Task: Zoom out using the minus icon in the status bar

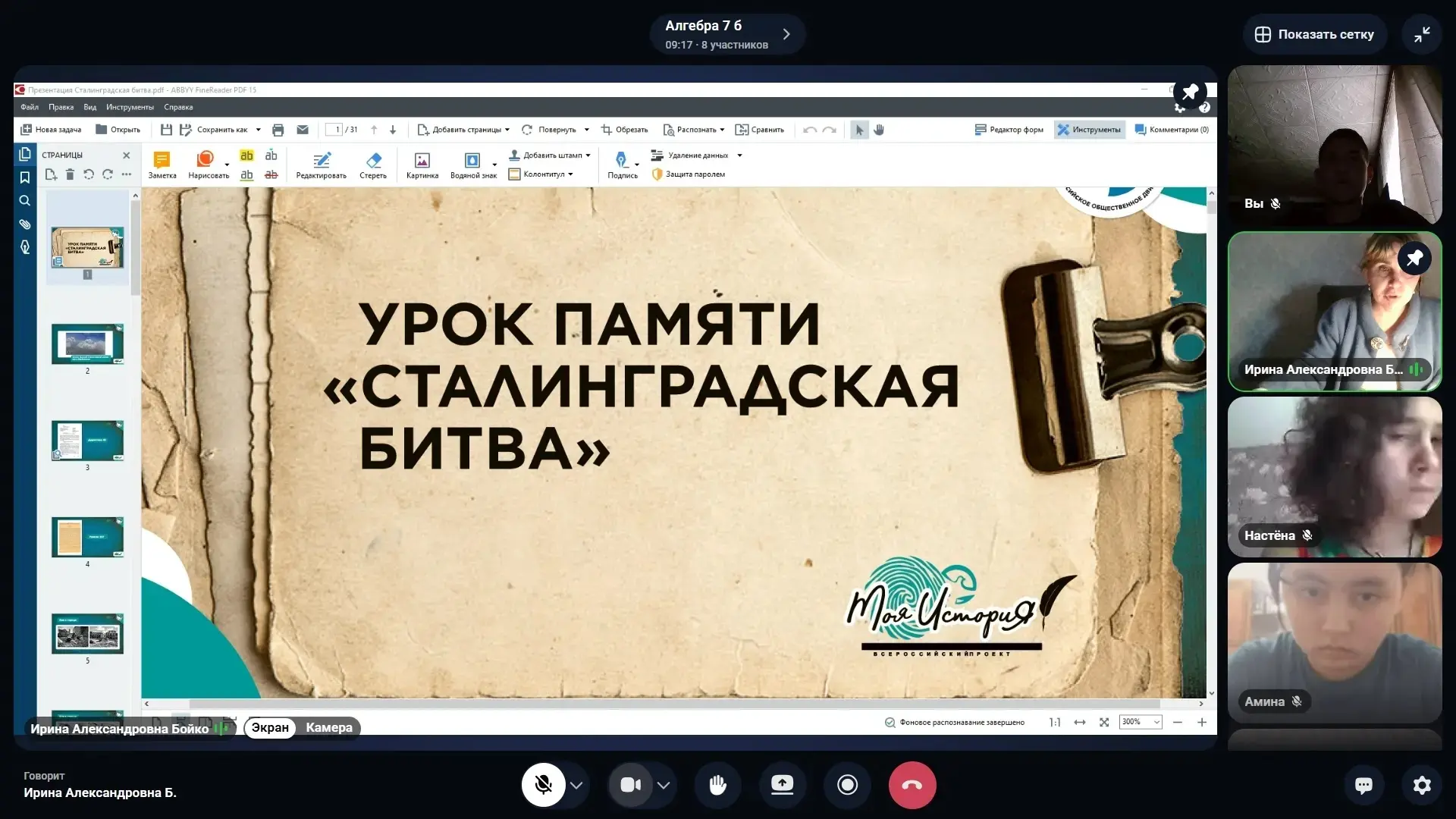Action: pyautogui.click(x=1178, y=722)
